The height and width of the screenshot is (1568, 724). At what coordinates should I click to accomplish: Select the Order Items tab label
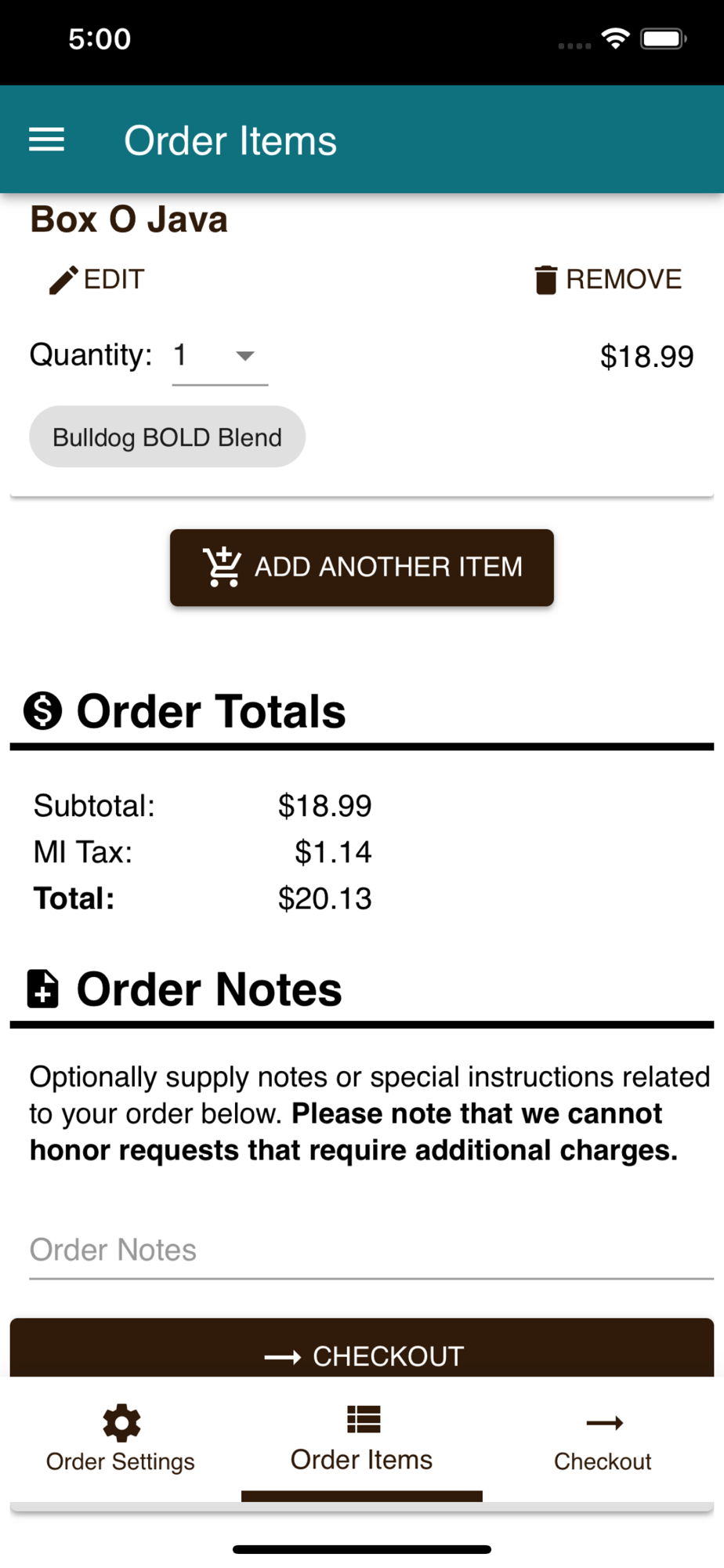pos(361,1460)
